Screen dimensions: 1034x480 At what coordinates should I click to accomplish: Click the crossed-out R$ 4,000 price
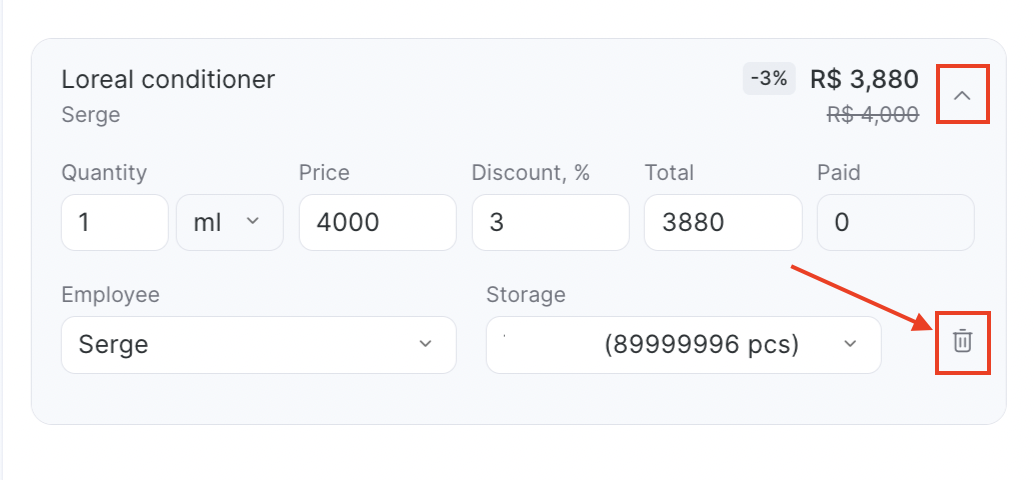tap(872, 114)
